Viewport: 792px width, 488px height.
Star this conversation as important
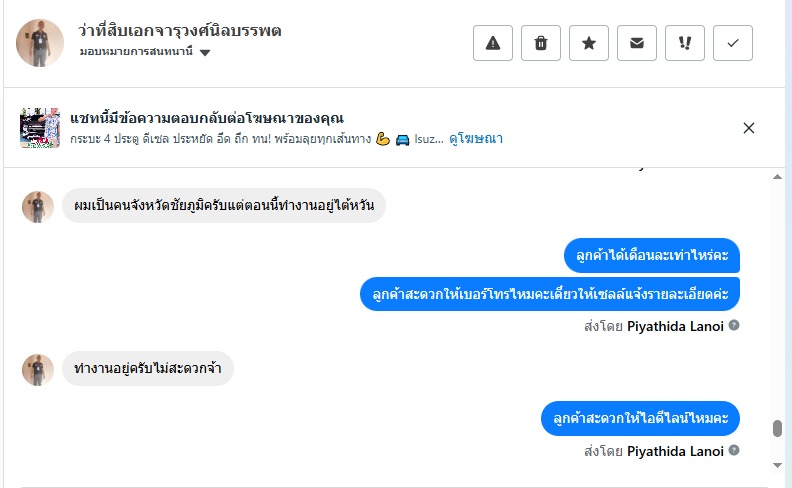pyautogui.click(x=589, y=43)
